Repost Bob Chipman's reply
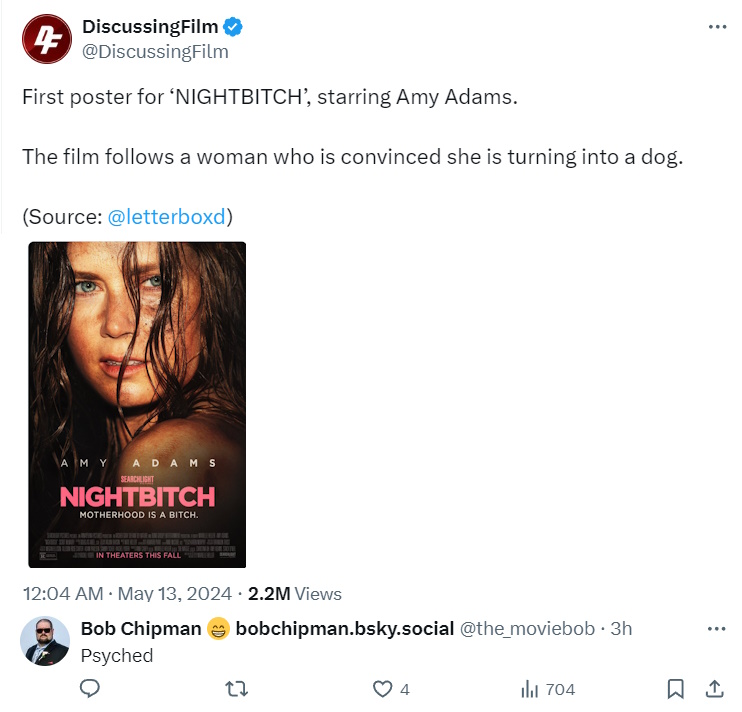Image resolution: width=742 pixels, height=712 pixels. (x=237, y=689)
